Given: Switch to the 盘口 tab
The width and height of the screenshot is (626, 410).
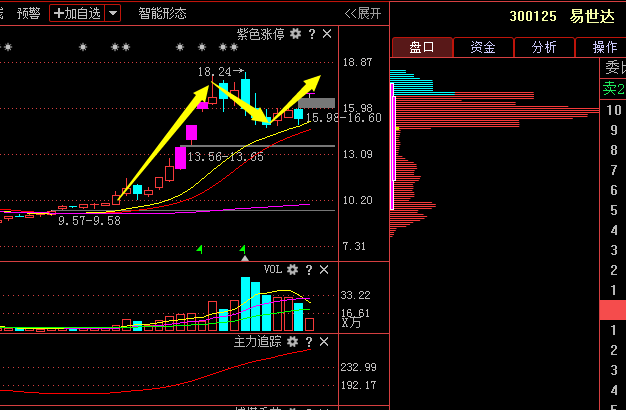Looking at the screenshot, I should (x=422, y=48).
